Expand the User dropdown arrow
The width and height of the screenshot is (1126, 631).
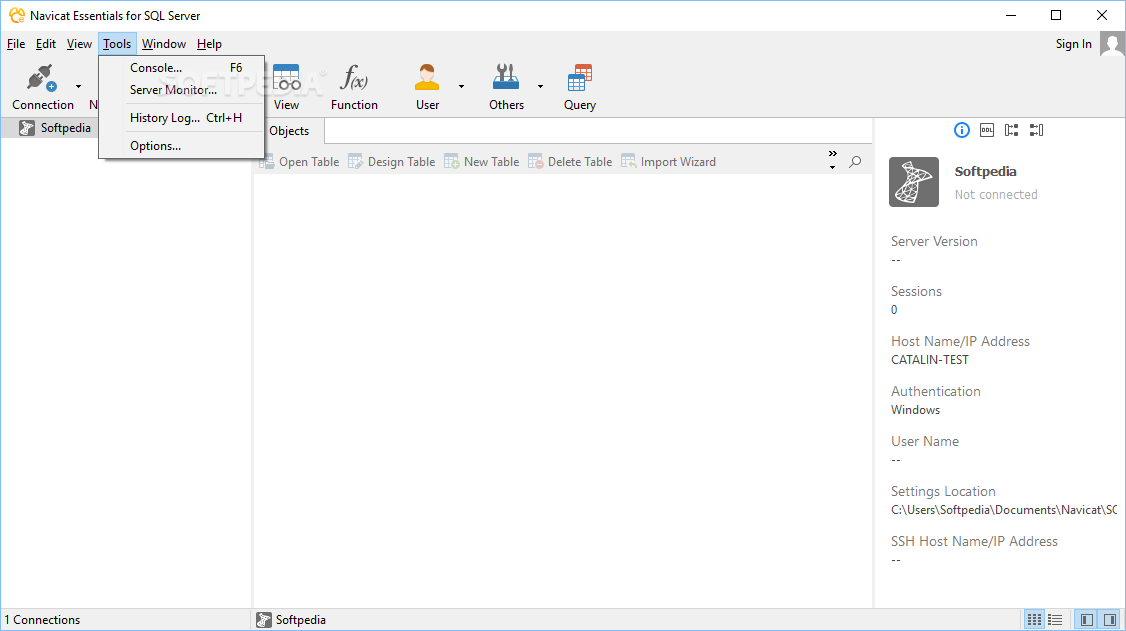pos(461,86)
